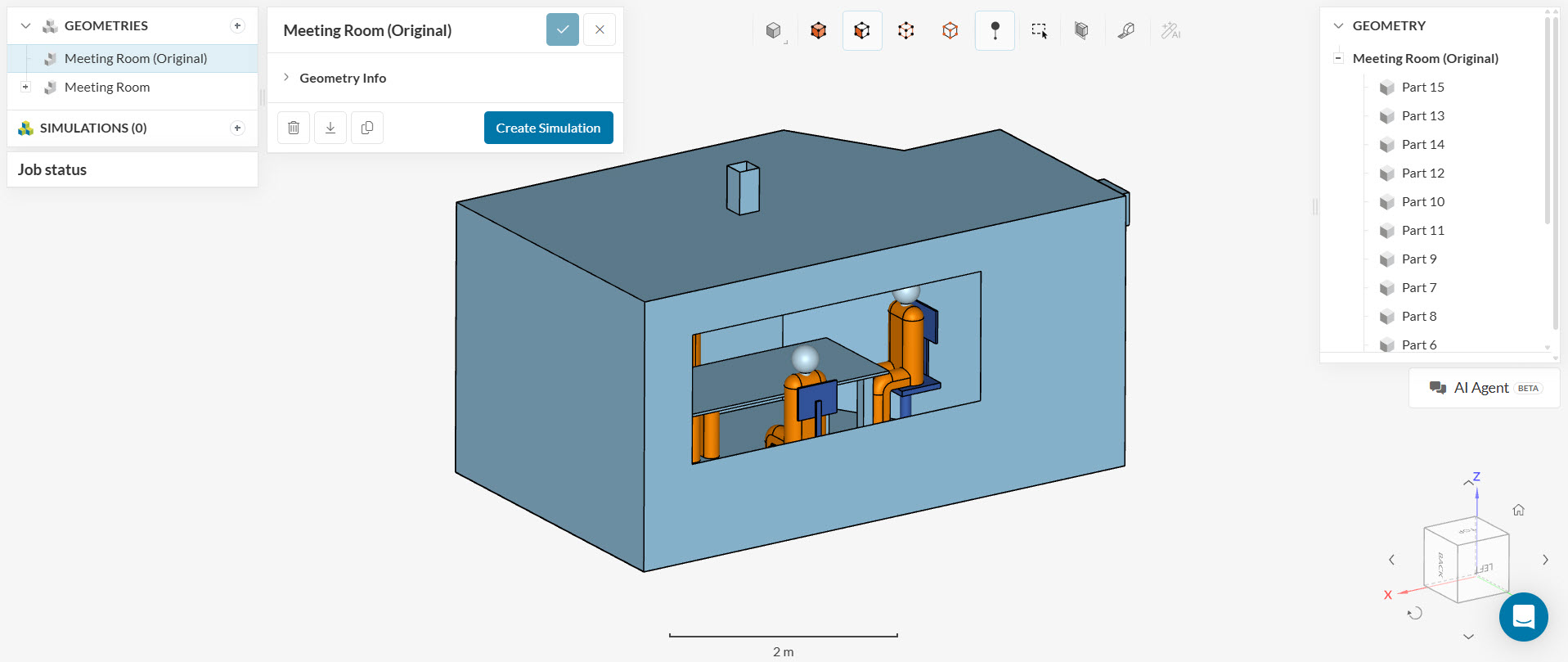
Task: Collapse the GEOMETRIES tree section
Action: 26,26
